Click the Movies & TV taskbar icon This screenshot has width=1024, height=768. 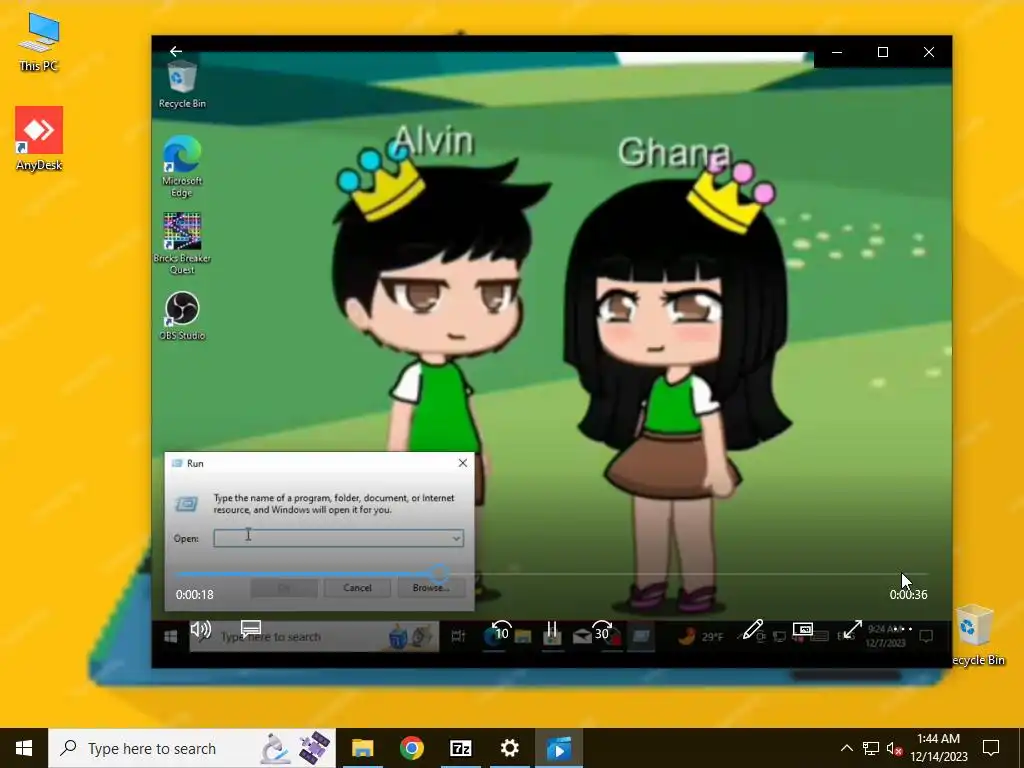(x=559, y=748)
